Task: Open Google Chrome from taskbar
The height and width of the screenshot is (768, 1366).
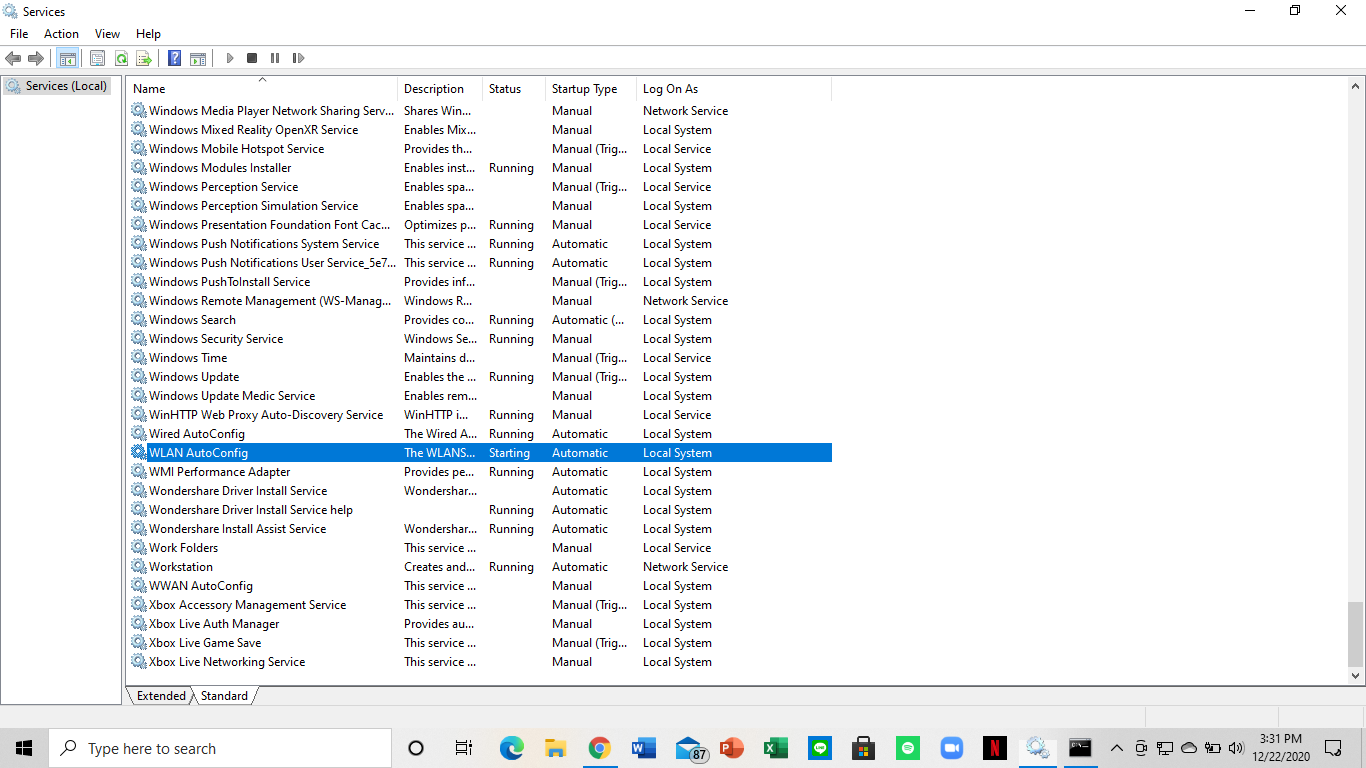Action: [599, 748]
